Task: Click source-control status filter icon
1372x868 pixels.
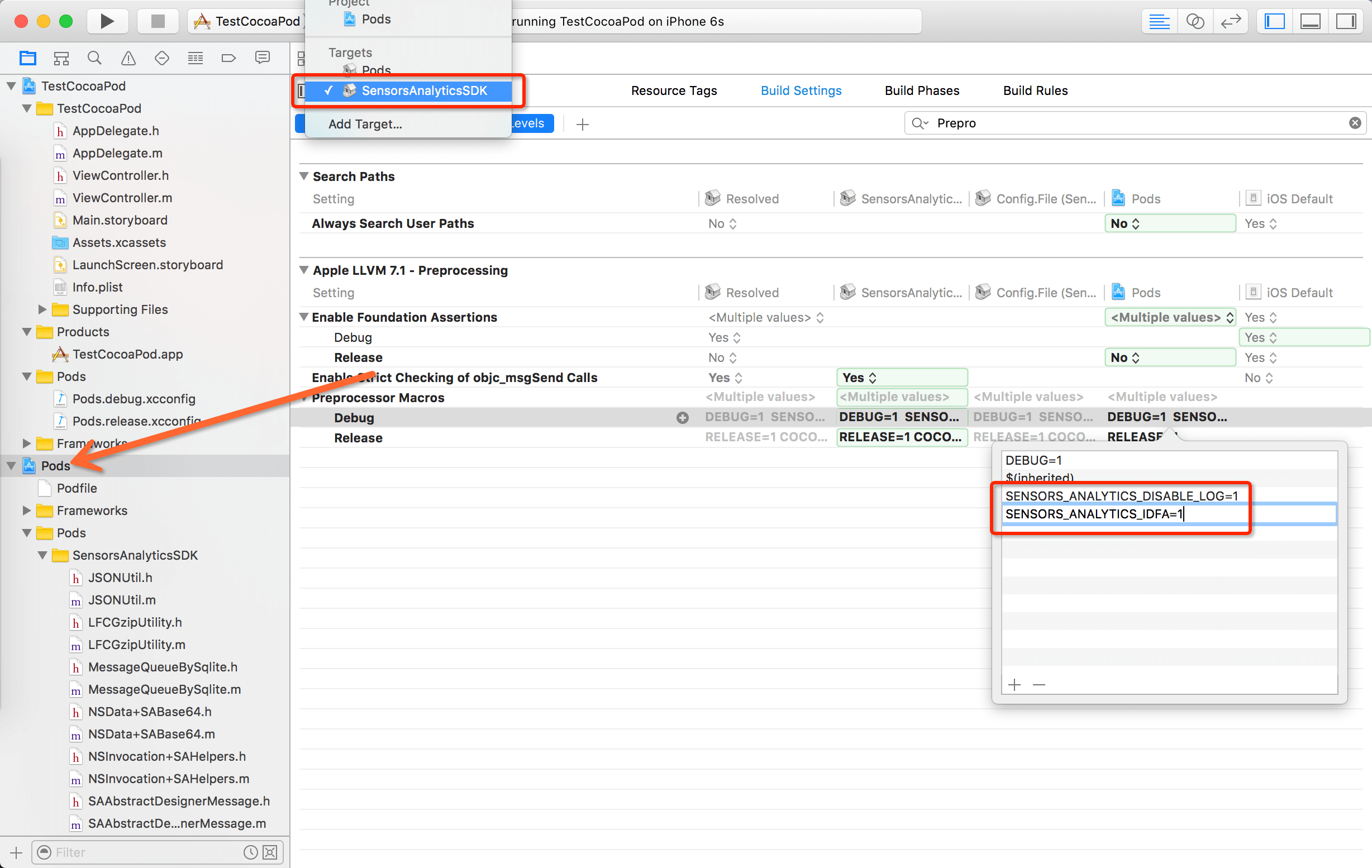Action: (270, 852)
